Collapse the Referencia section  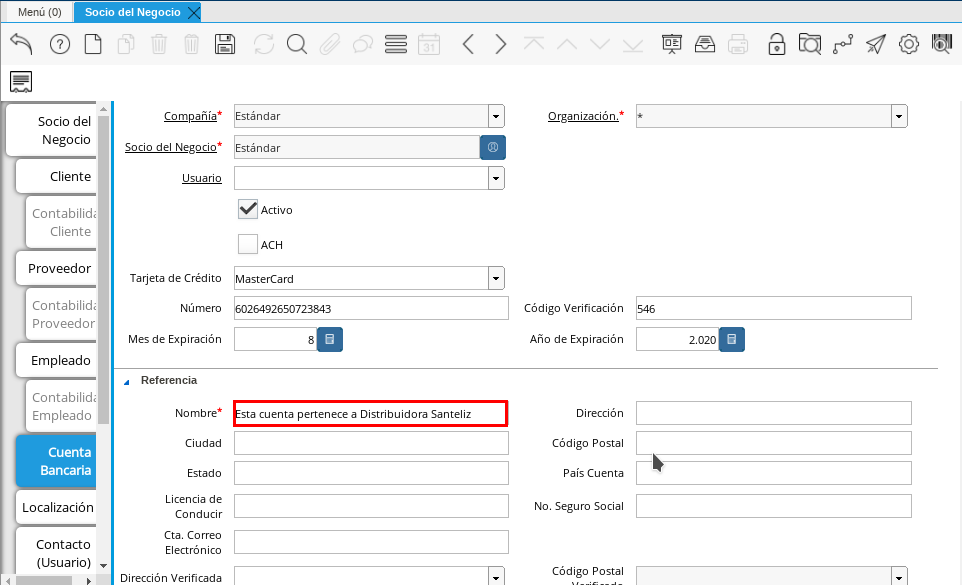point(128,381)
